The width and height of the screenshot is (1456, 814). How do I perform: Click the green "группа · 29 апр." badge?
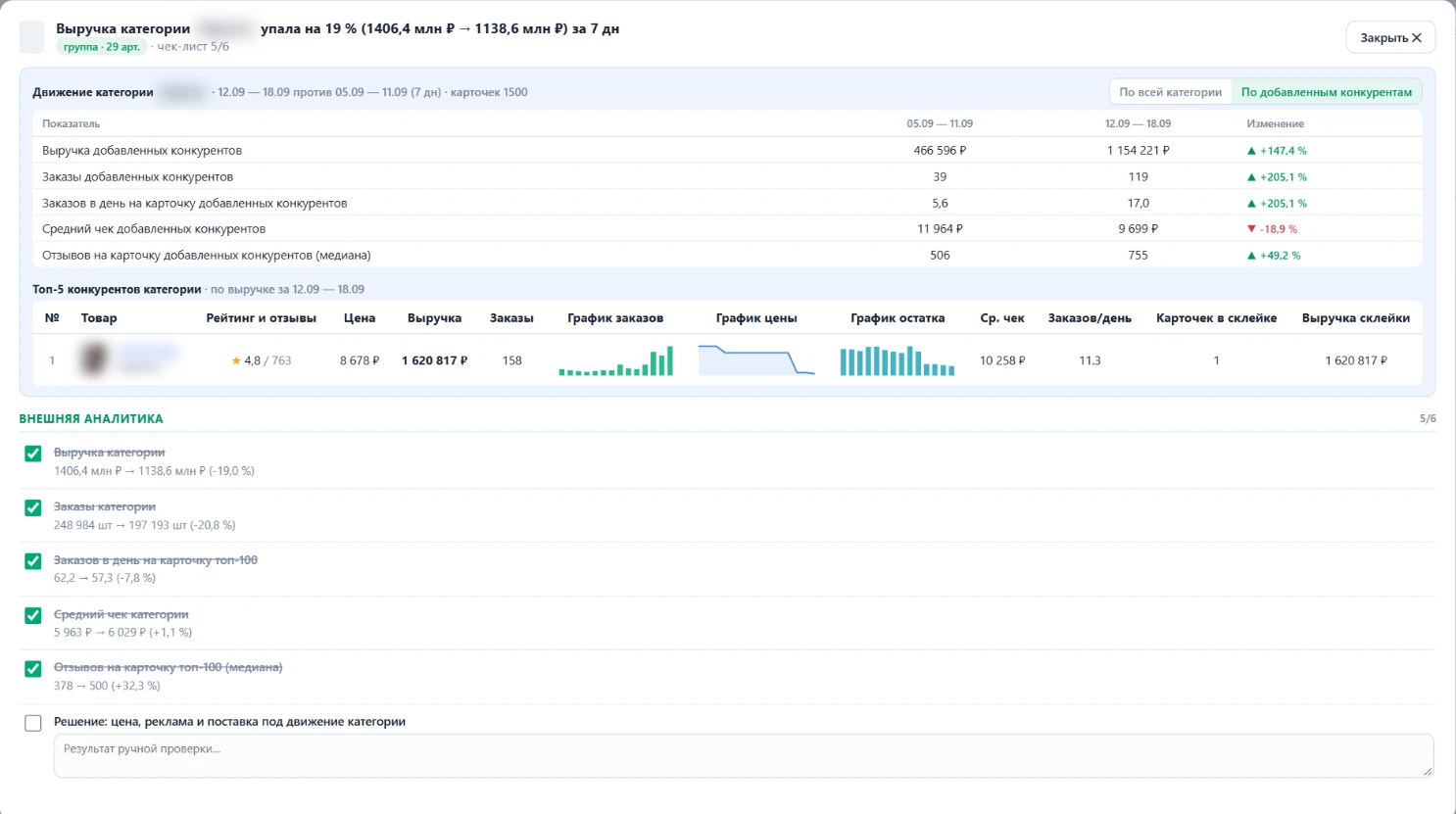[x=102, y=47]
